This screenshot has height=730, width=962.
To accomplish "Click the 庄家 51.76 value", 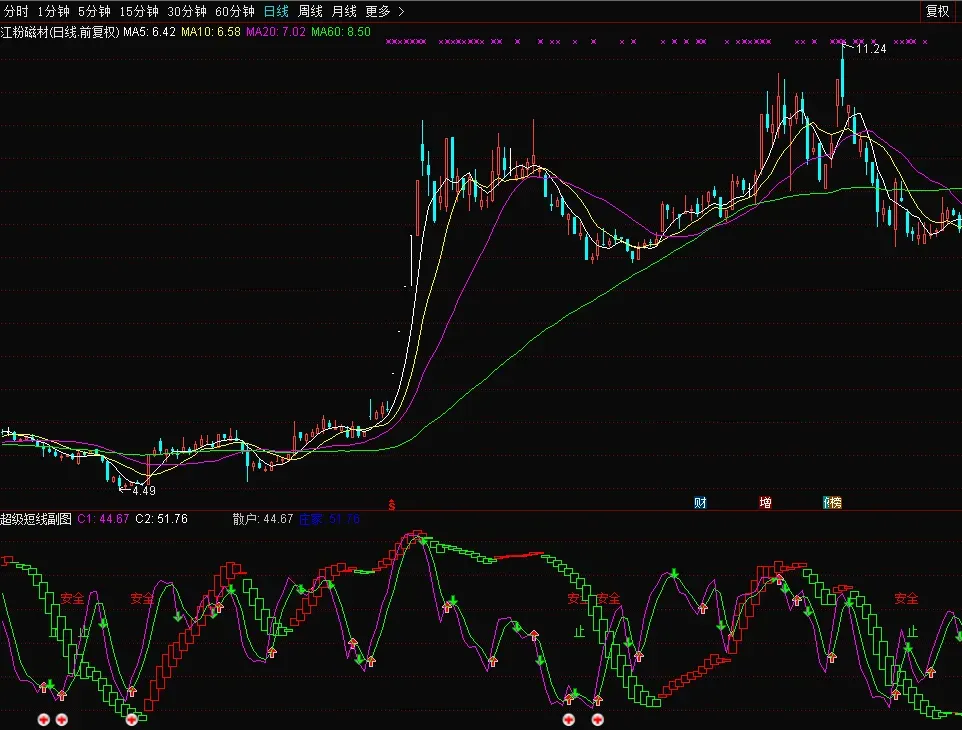I will pos(329,519).
